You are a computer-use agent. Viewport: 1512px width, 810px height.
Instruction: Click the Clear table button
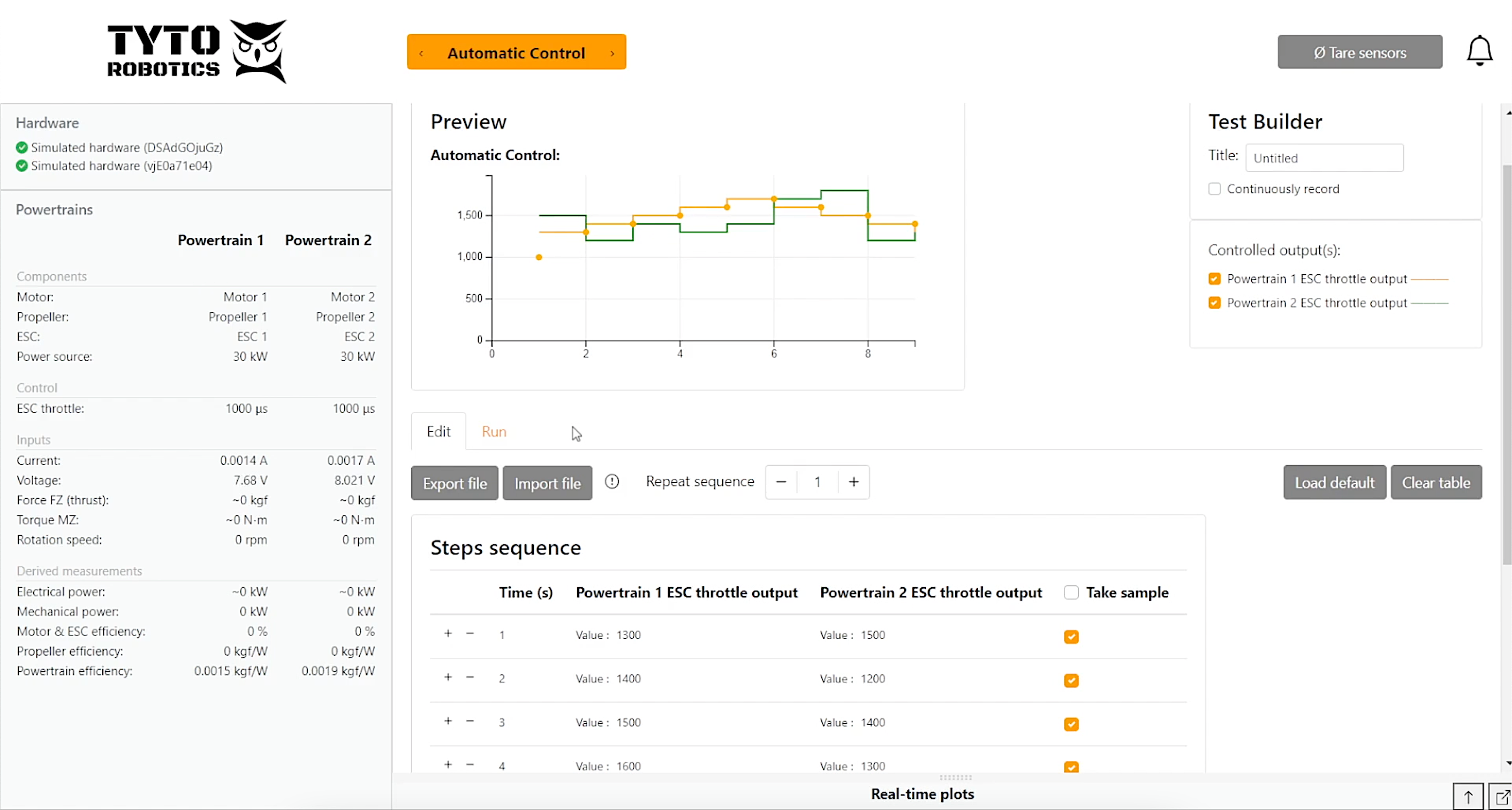point(1435,482)
